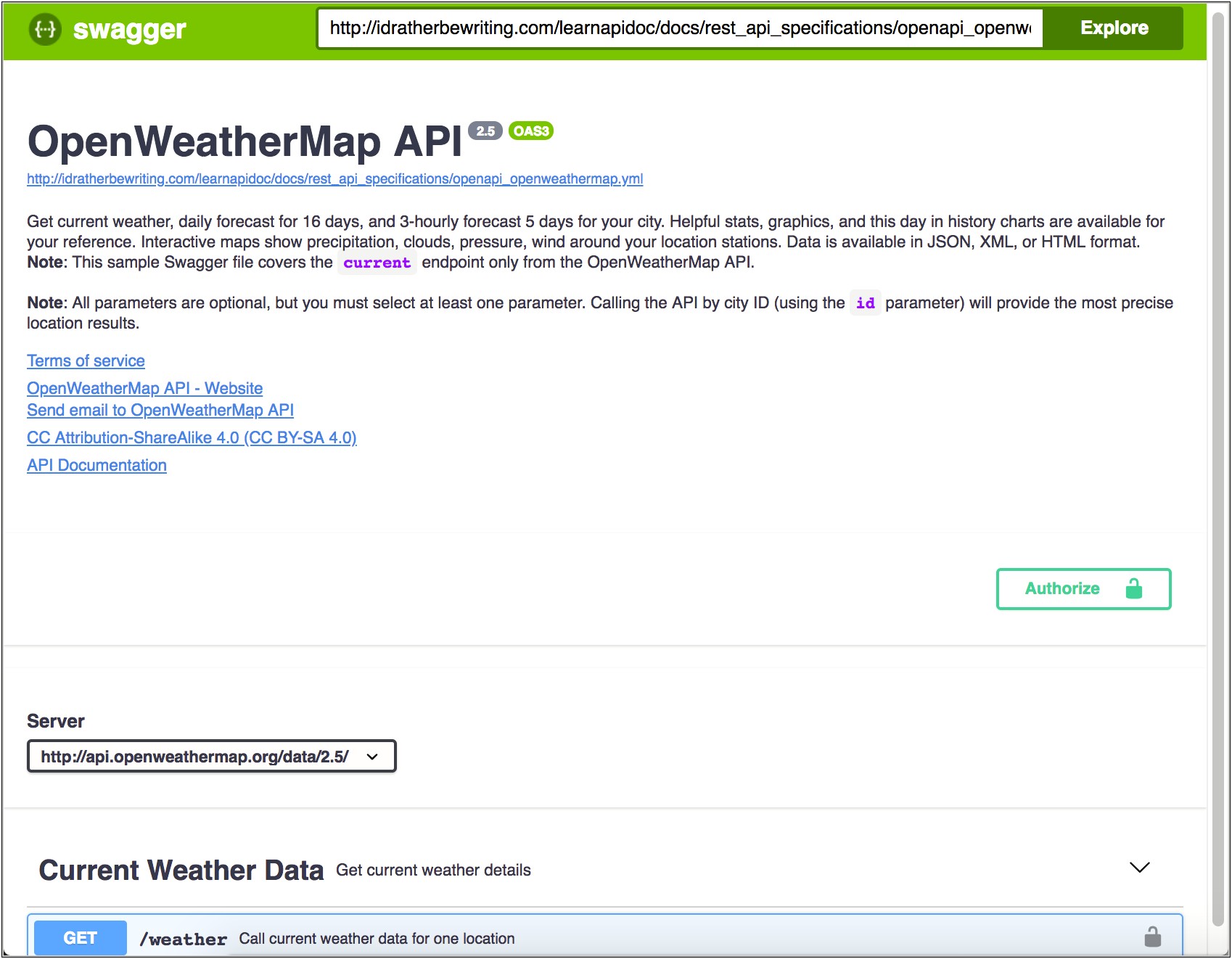Click the lock icon on /weather endpoint
Viewport: 1232px width, 959px height.
(x=1152, y=937)
